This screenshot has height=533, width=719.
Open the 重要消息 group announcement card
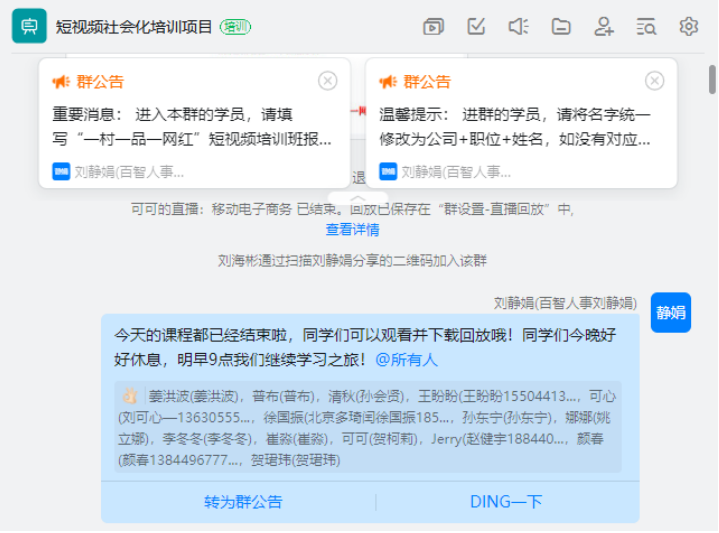194,123
